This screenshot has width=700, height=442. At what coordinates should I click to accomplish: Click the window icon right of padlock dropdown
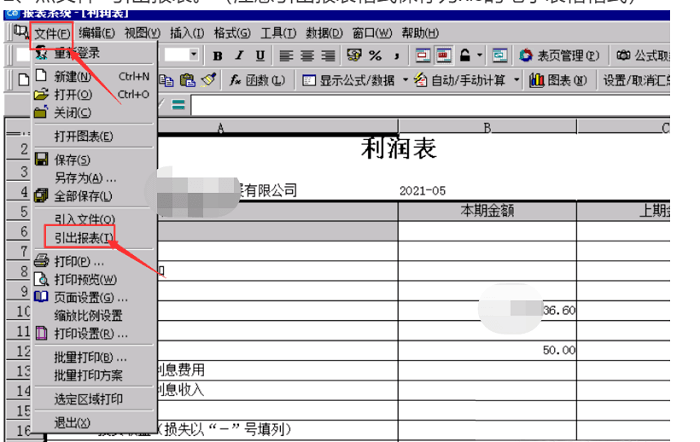[x=500, y=55]
